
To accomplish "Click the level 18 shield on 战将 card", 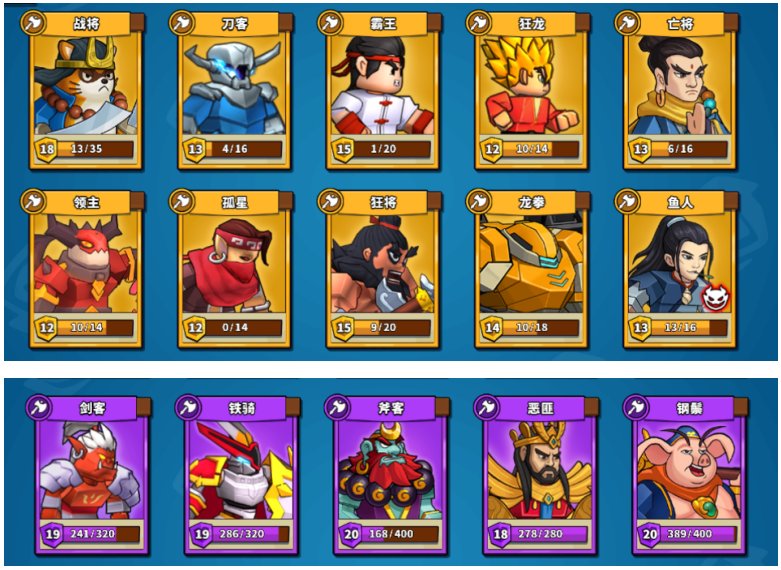I will (47, 149).
